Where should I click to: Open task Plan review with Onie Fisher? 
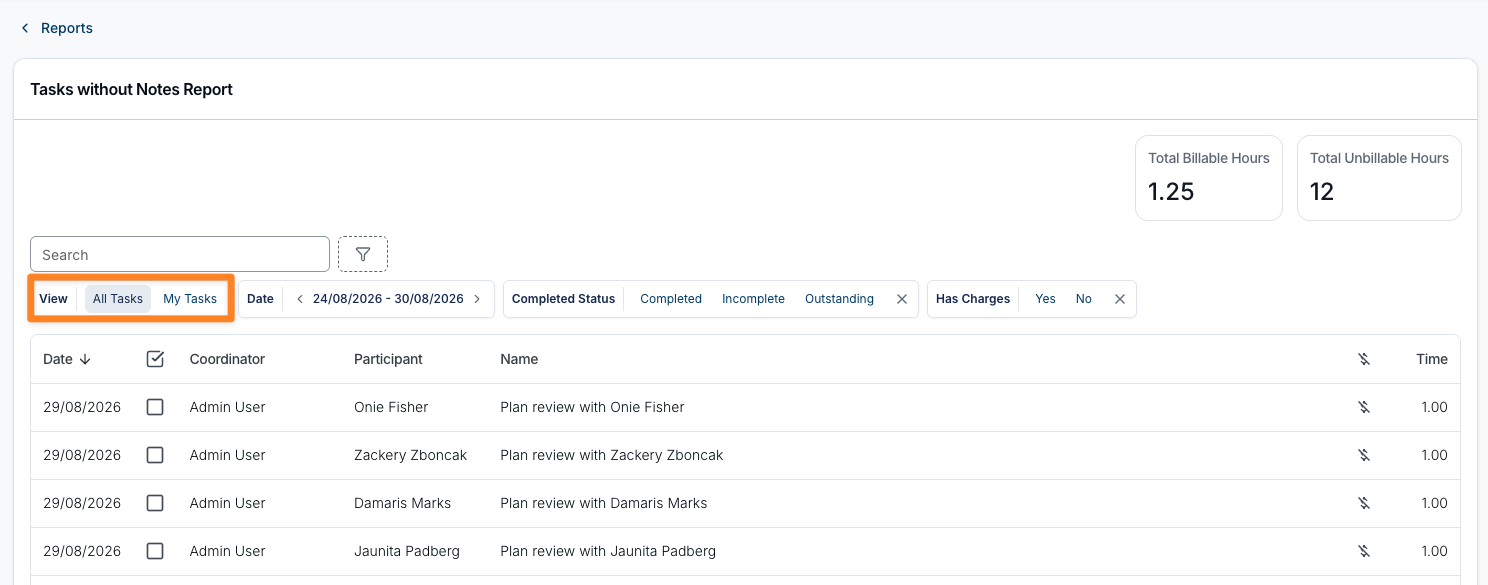click(x=592, y=407)
